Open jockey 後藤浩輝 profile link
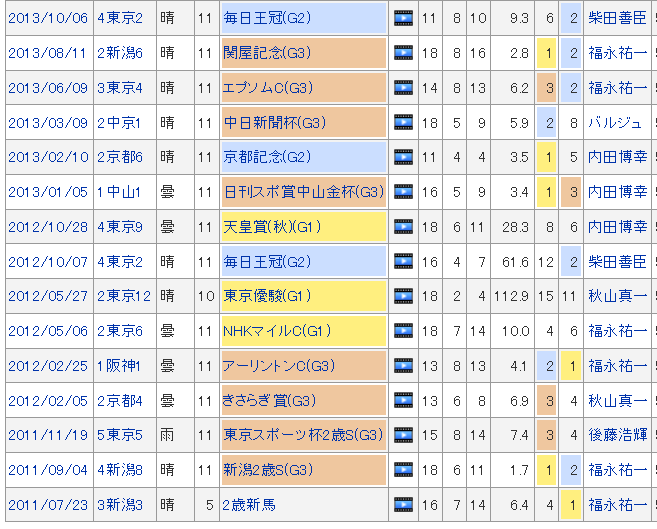 click(617, 435)
